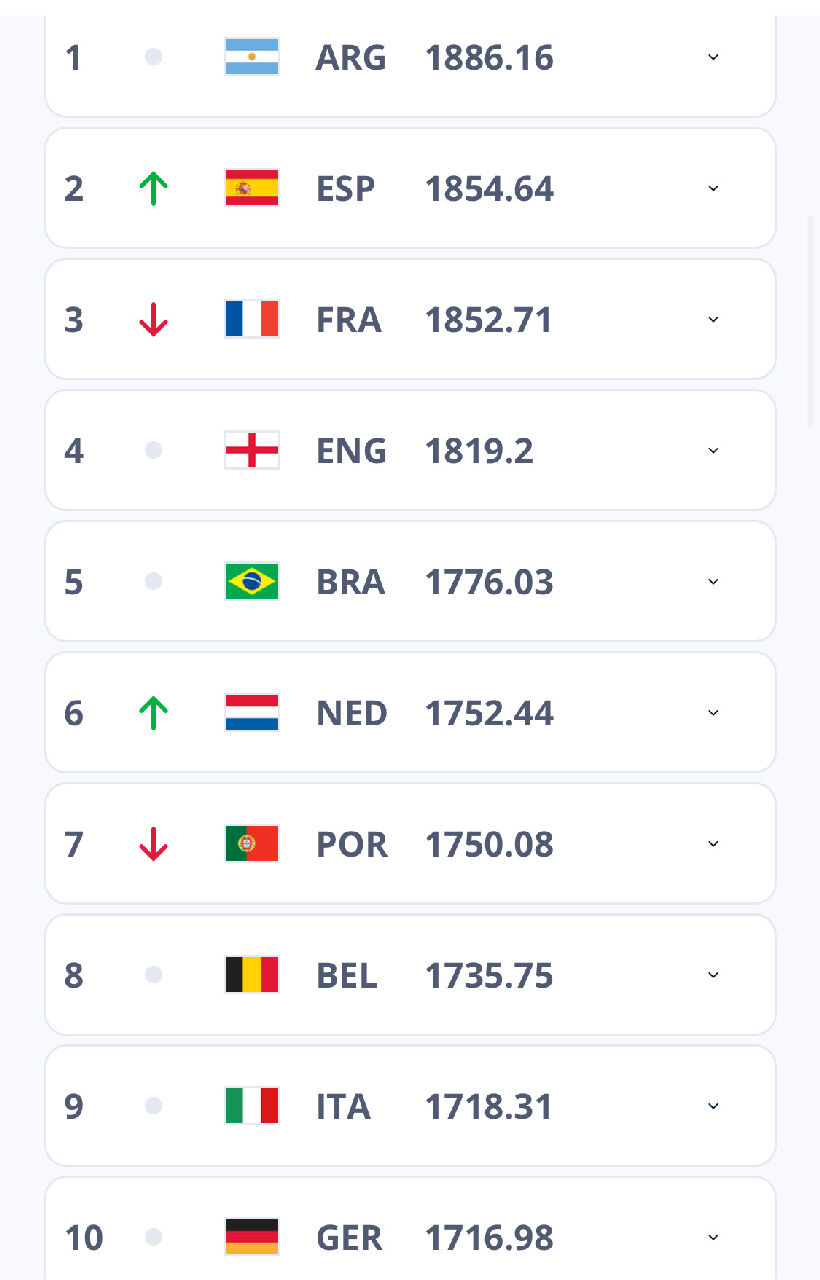Click the Belgium flag icon
The image size is (820, 1280).
point(252,975)
